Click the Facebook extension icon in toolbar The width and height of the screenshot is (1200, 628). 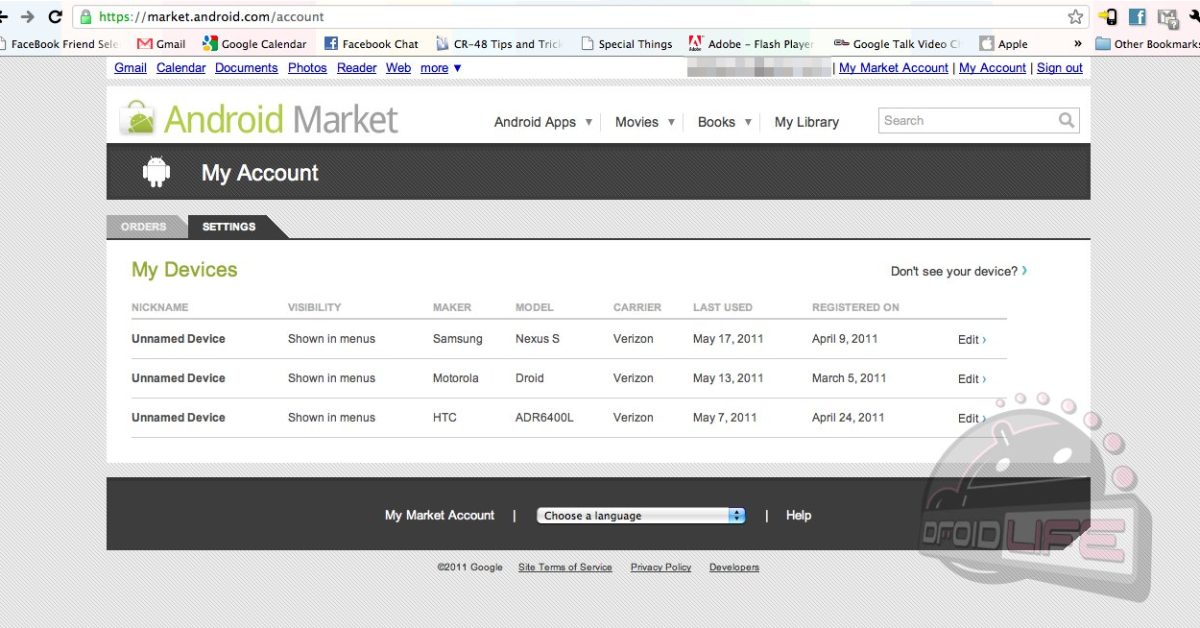1137,17
